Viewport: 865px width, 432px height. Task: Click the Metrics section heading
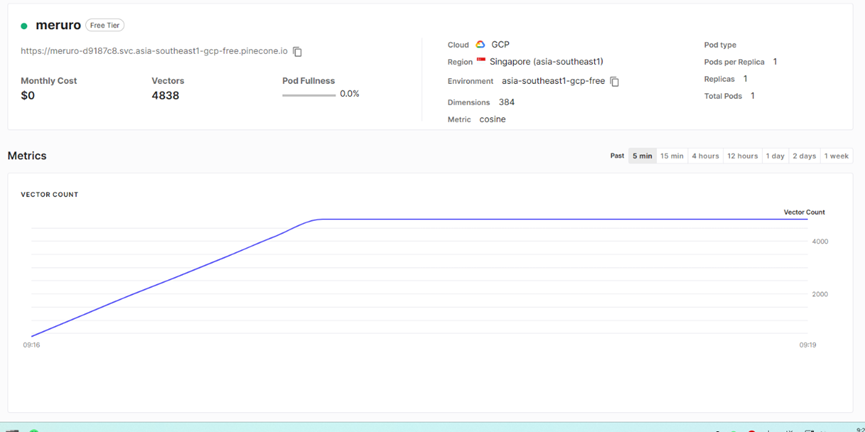[27, 156]
